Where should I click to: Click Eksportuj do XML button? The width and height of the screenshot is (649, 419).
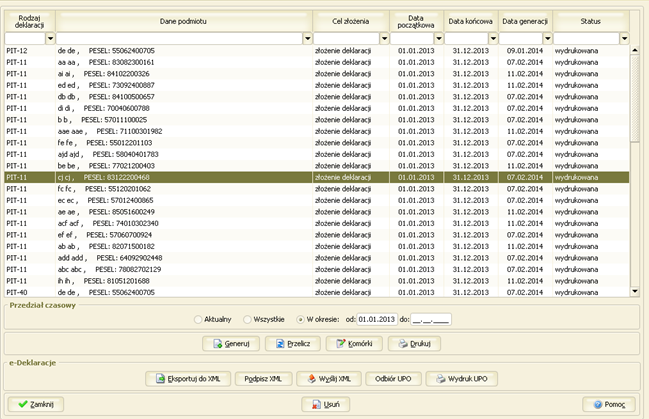coord(188,379)
